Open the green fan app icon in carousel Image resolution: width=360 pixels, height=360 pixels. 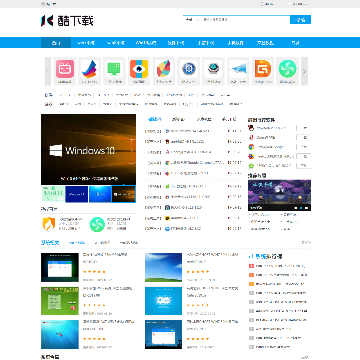[287, 69]
